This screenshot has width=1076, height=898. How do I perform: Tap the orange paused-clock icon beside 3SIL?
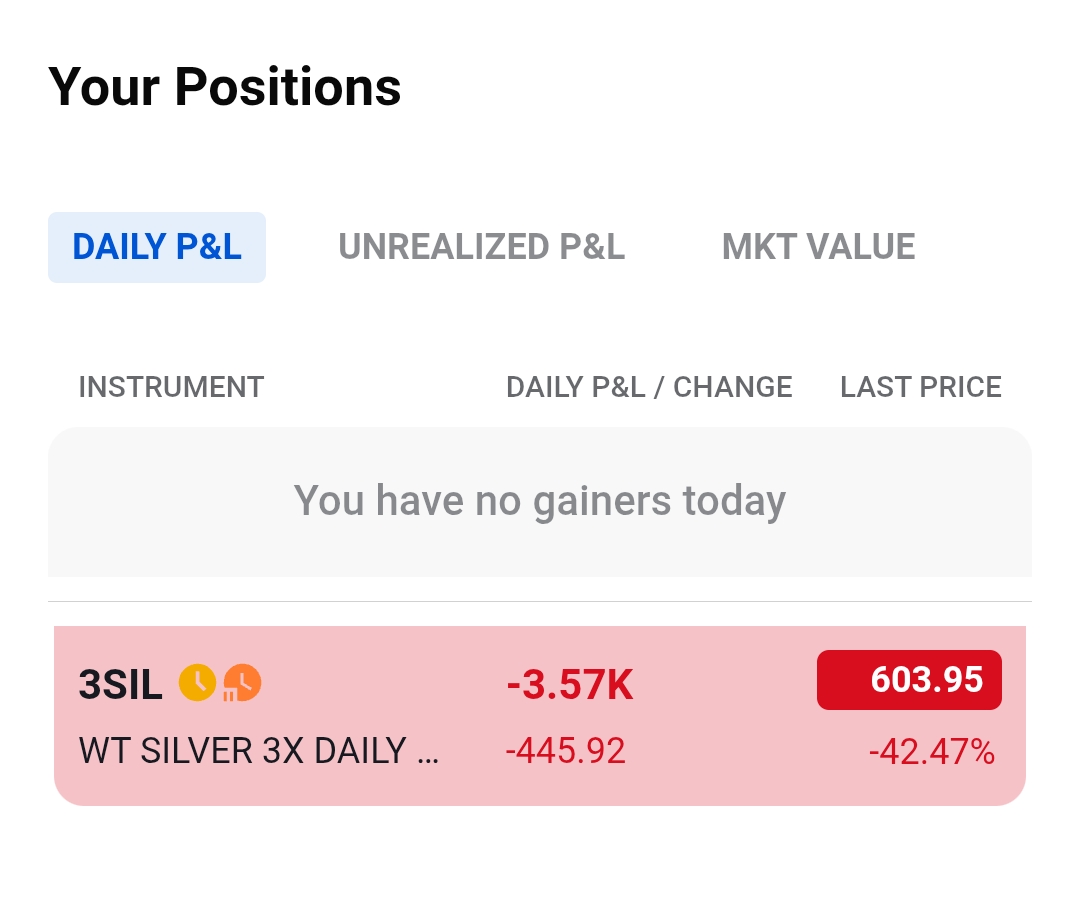coord(242,683)
